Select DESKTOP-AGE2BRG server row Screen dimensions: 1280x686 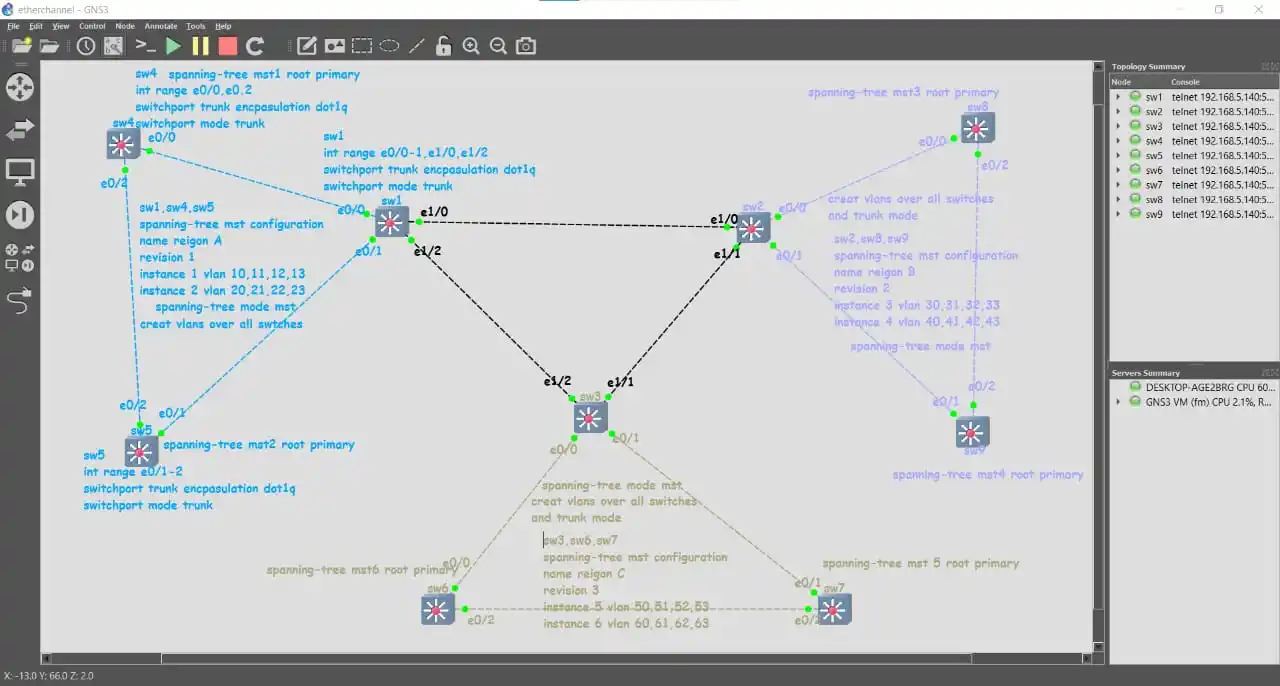[x=1194, y=387]
